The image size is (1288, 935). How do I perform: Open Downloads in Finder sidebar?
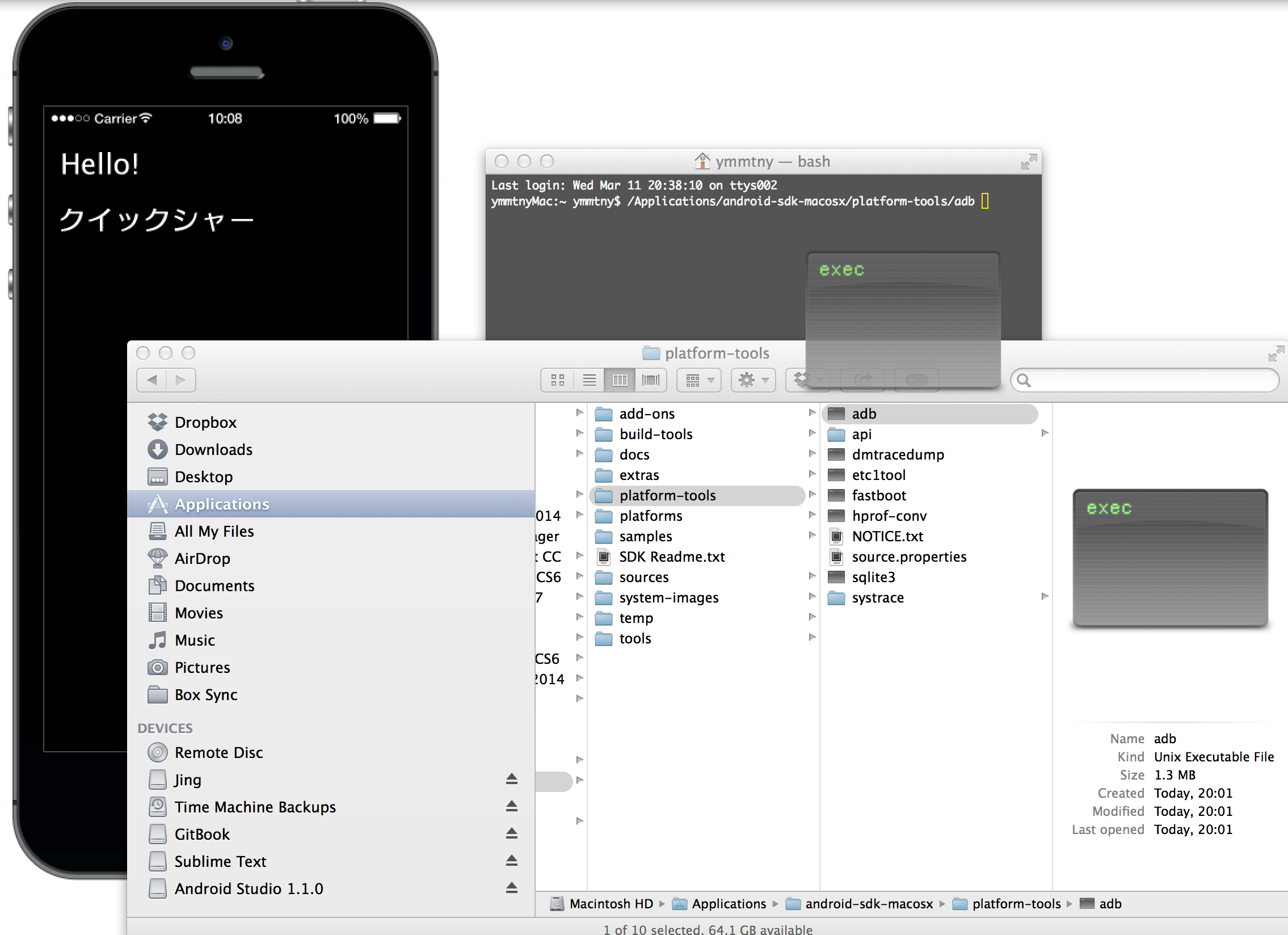pos(331,449)
